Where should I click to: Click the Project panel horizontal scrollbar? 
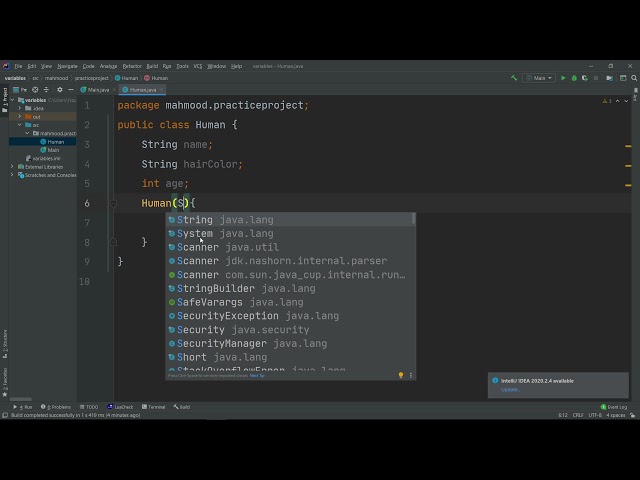click(x=20, y=399)
